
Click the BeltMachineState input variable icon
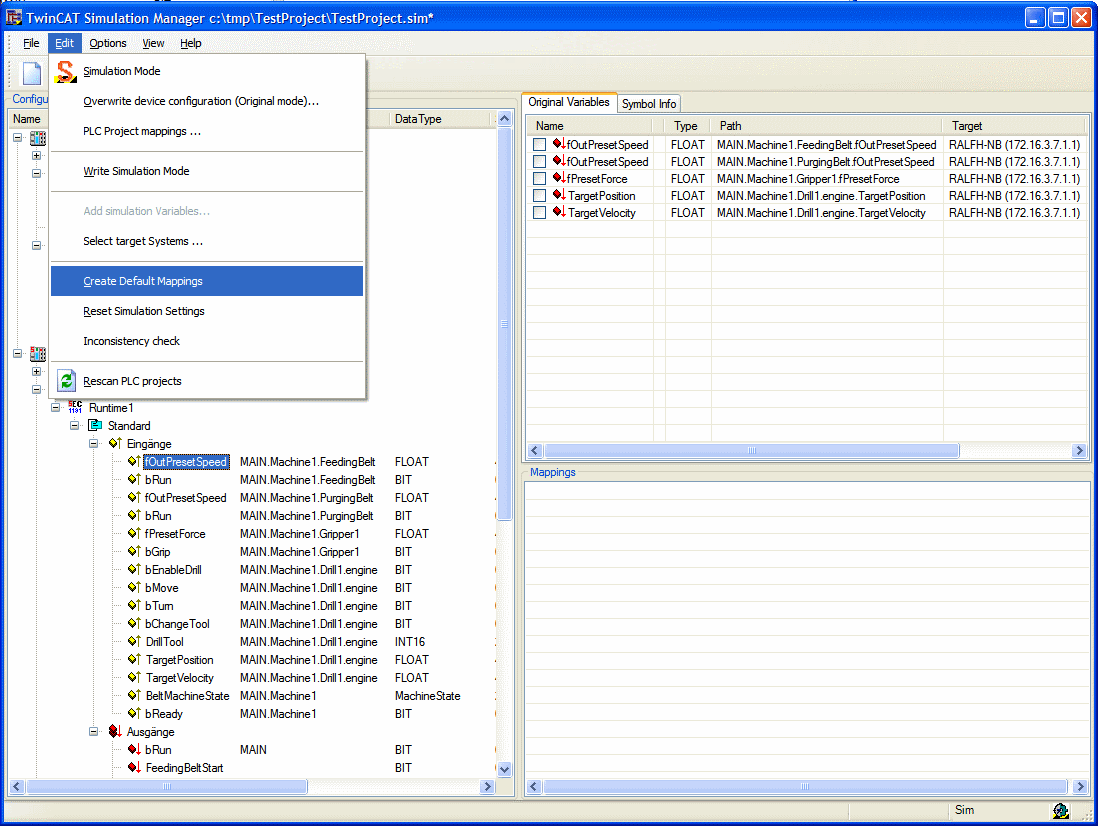point(134,696)
